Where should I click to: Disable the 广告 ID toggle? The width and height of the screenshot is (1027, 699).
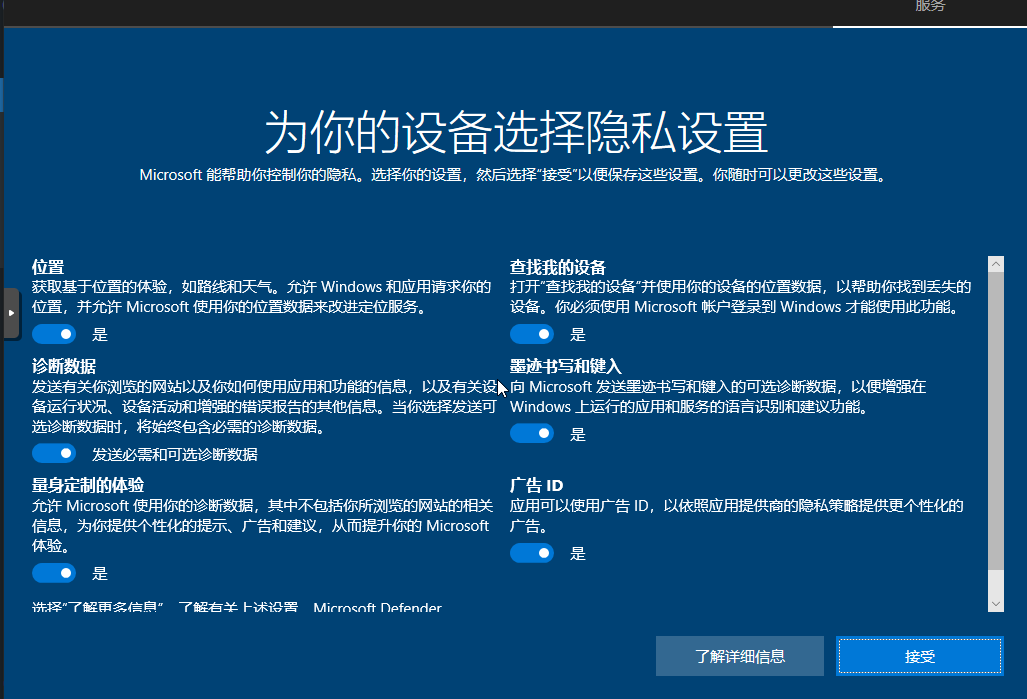pos(532,553)
